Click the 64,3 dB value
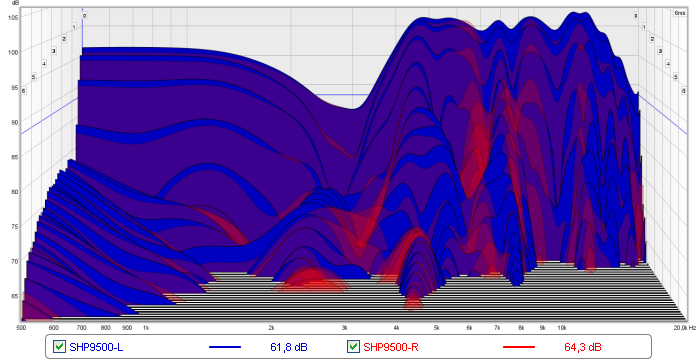697x360 pixels. [x=583, y=347]
